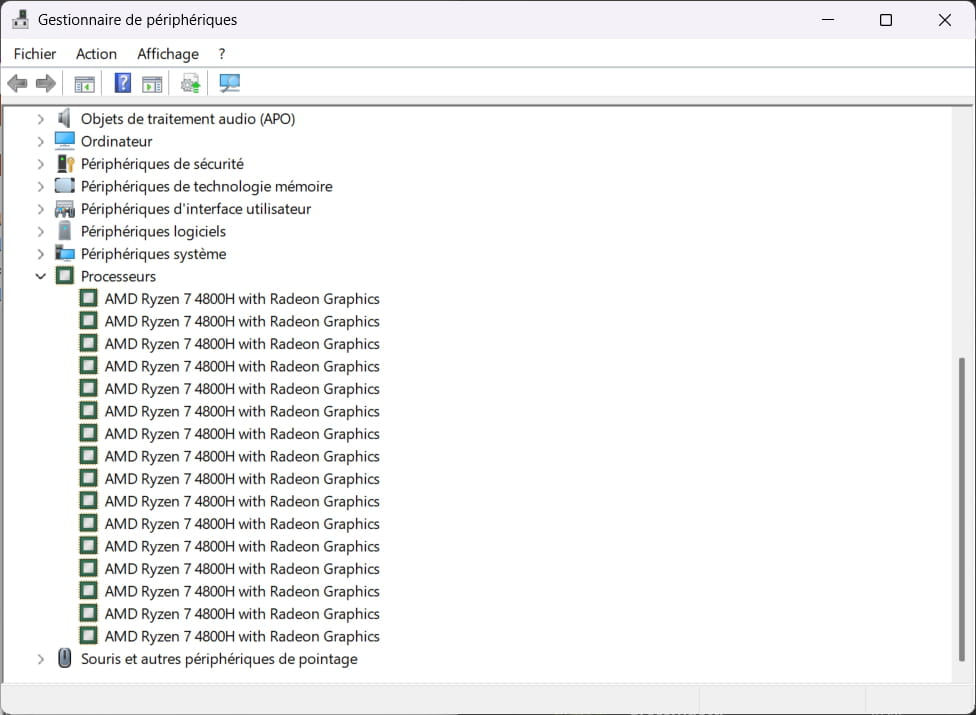Click the Périphériques de sécurité key icon
The width and height of the screenshot is (976, 715).
pos(65,164)
